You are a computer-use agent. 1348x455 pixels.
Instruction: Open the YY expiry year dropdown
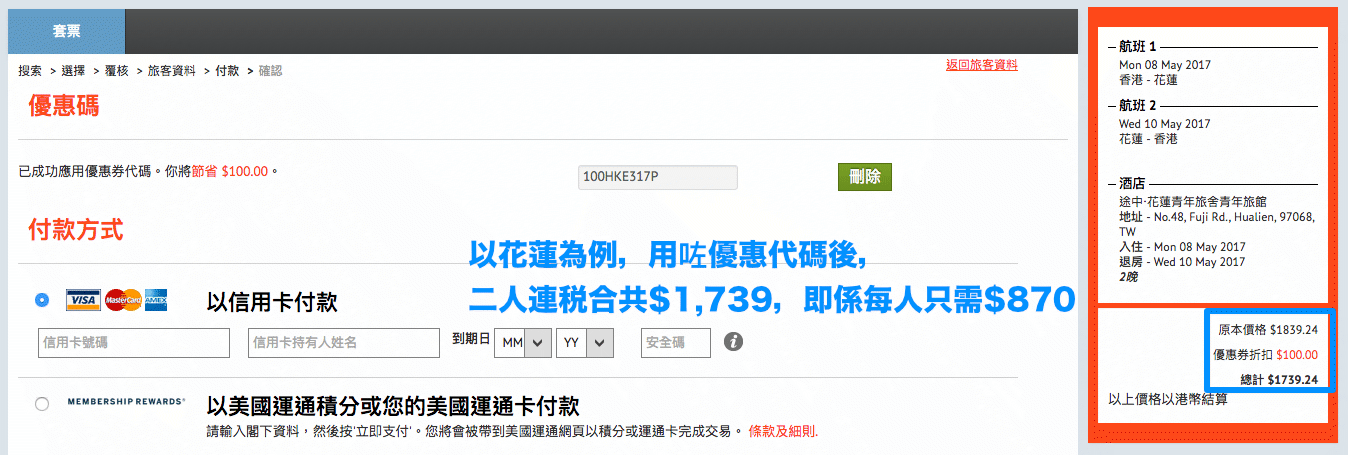point(585,342)
